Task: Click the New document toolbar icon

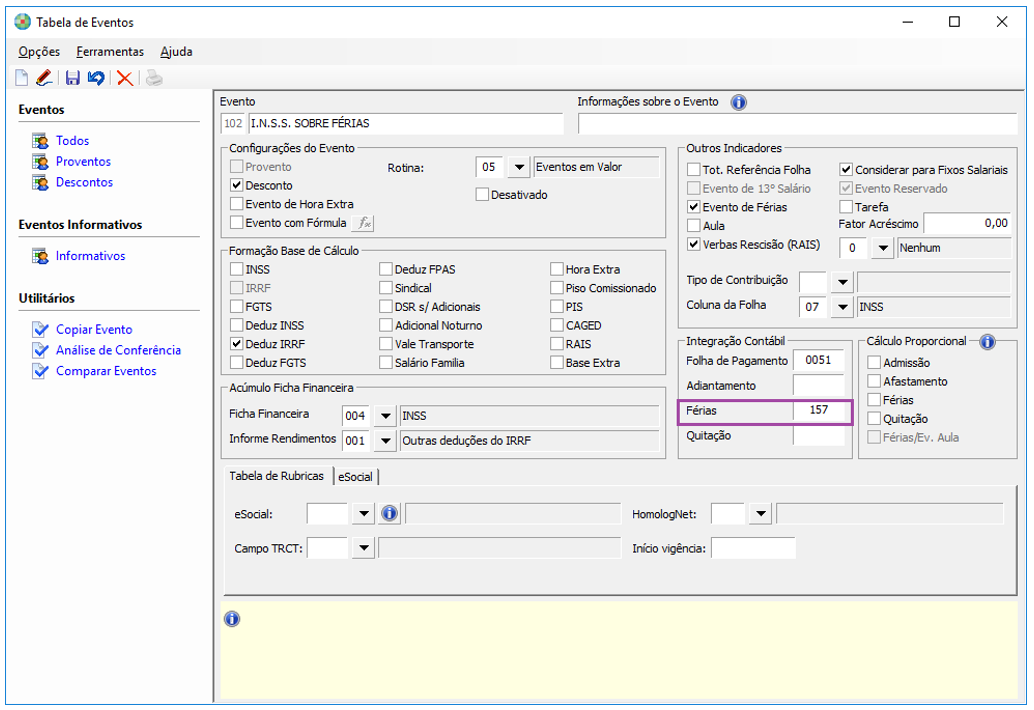Action: (22, 78)
